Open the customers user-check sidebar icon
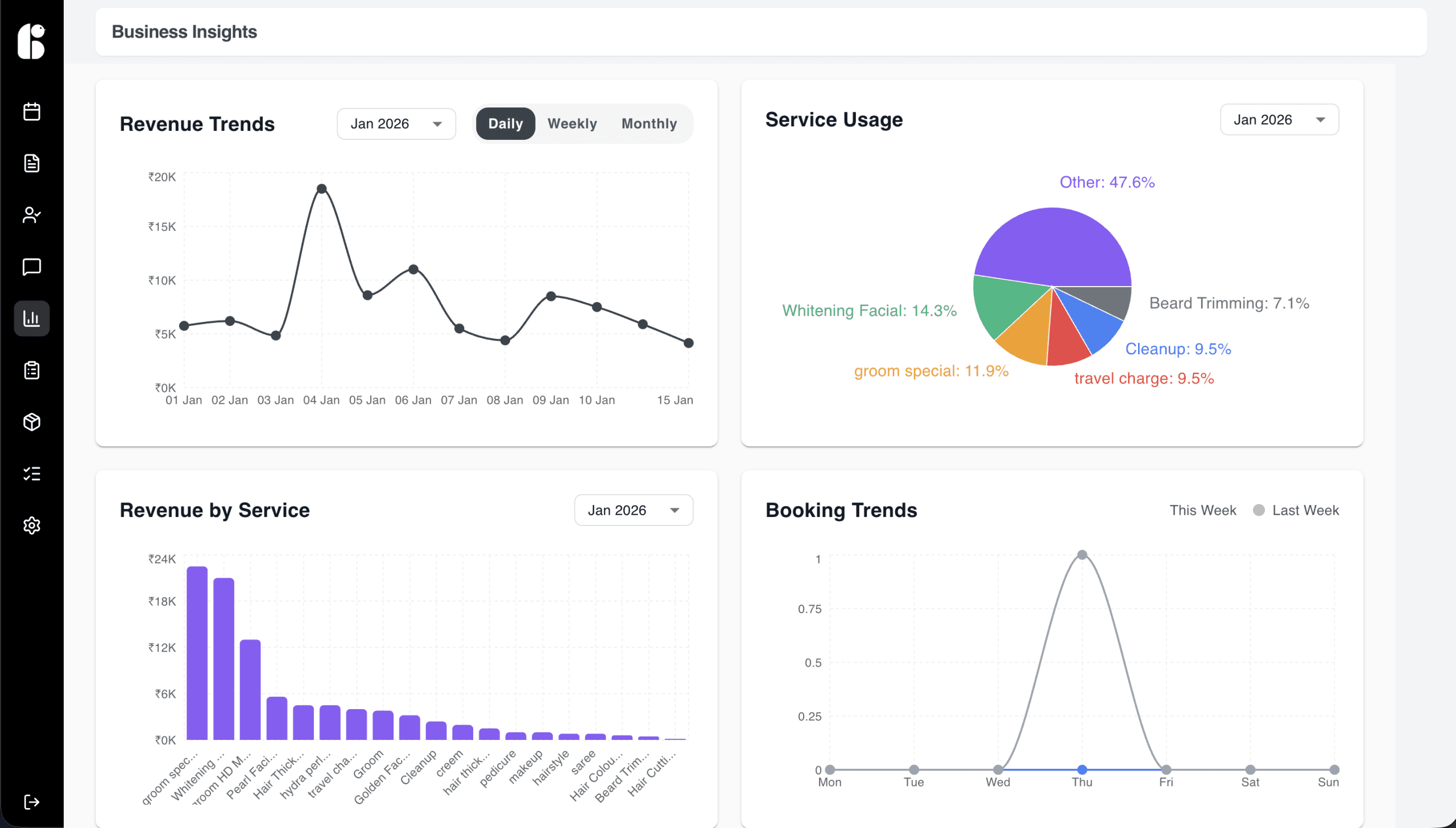The image size is (1456, 828). (x=32, y=215)
